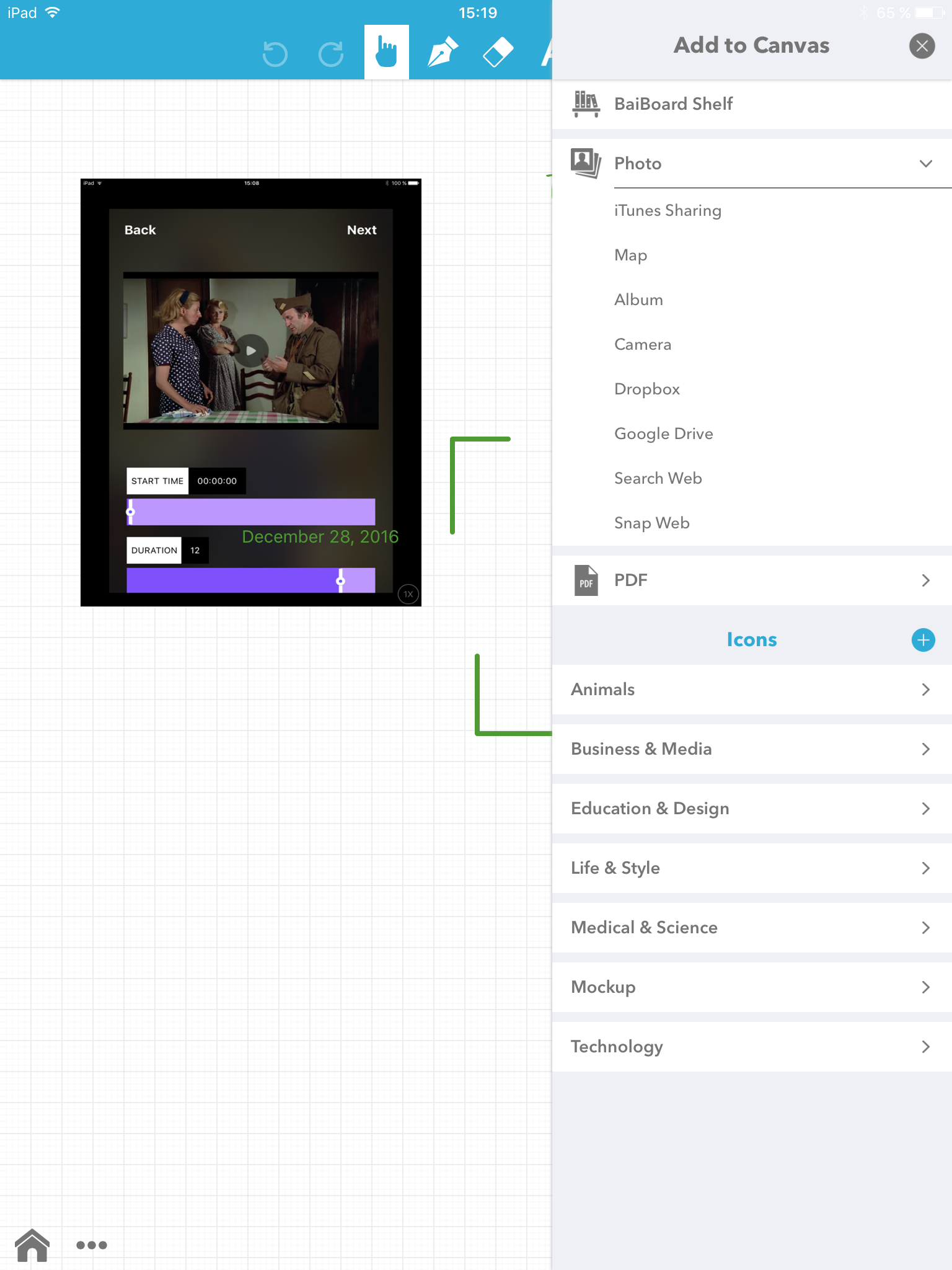This screenshot has width=952, height=1270.
Task: Expand the Technology category chevron
Action: coord(926,1047)
